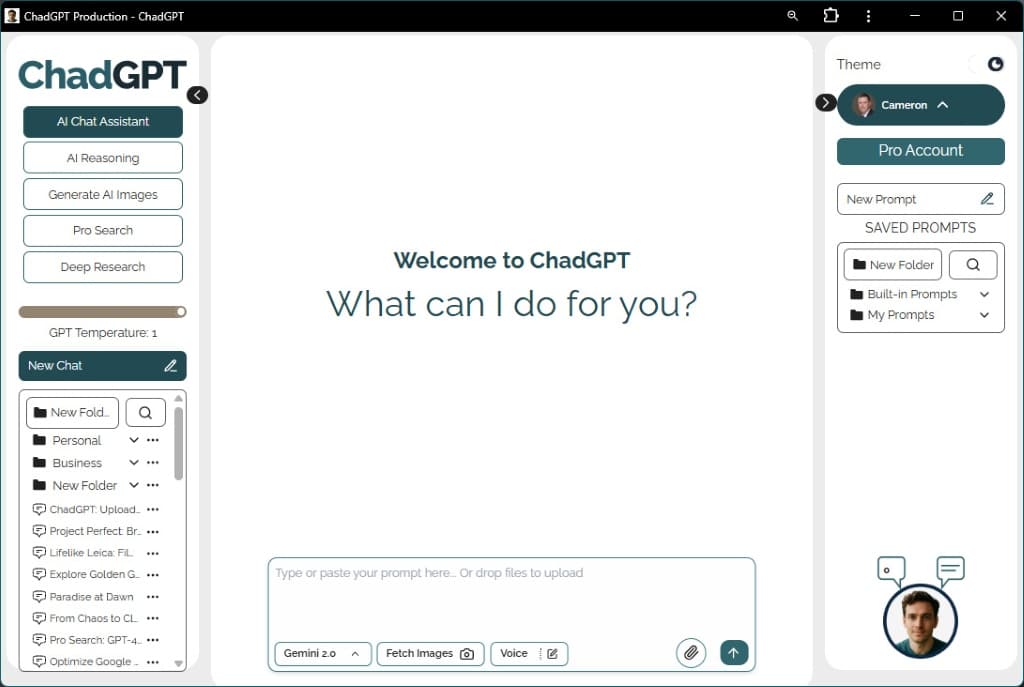Click the ChadGPT logo
Screen dimensions: 1024x687
103,75
